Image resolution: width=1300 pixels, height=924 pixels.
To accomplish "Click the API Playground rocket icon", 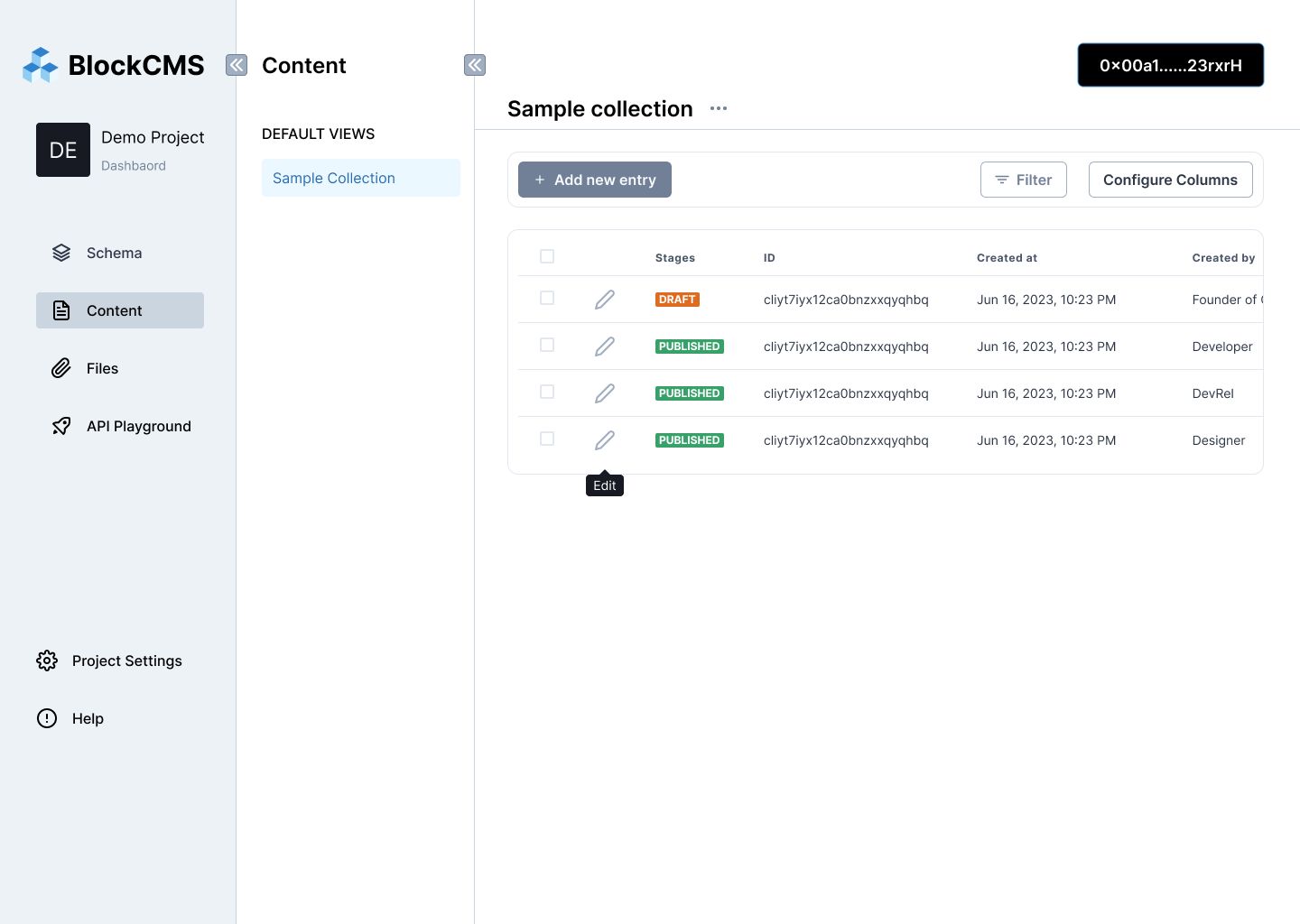I will 61,426.
